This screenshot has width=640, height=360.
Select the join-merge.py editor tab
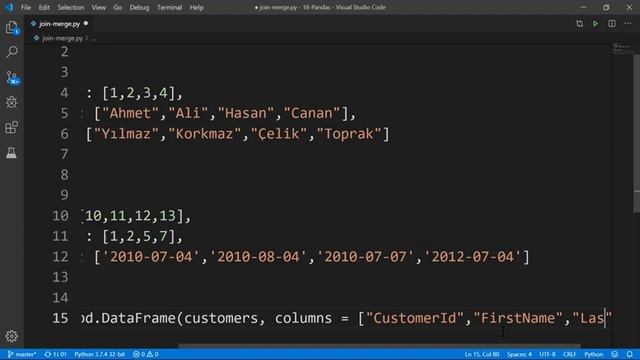pyautogui.click(x=59, y=24)
